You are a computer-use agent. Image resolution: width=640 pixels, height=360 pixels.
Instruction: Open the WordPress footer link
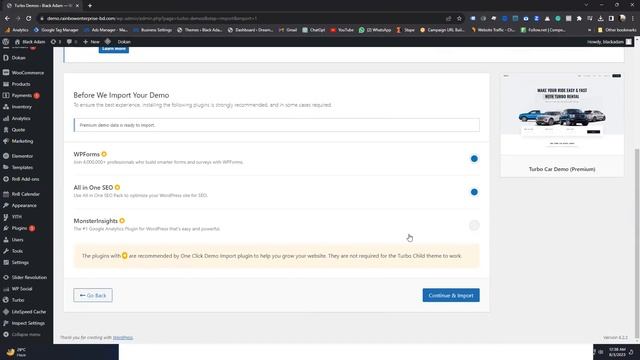click(x=123, y=338)
